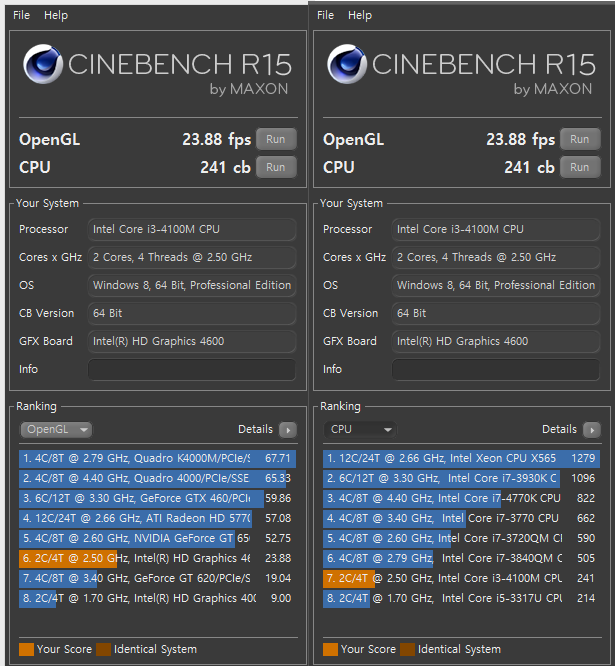Select HD Graphics 4000 ranking row 9.00
615x666 pixels.
[x=158, y=598]
